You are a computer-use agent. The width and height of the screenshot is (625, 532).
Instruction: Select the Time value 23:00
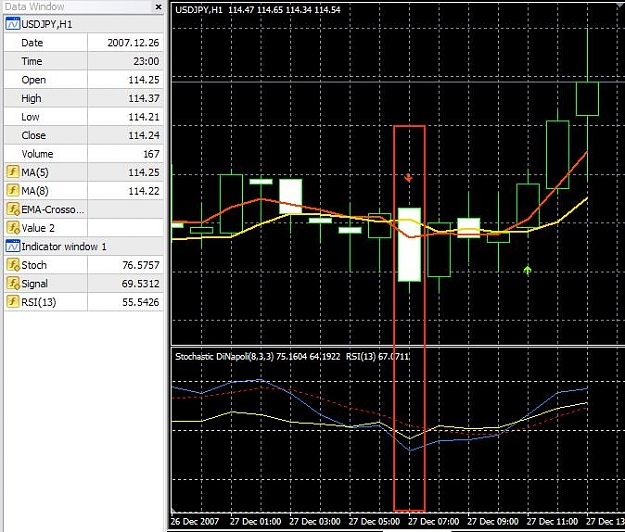click(146, 61)
